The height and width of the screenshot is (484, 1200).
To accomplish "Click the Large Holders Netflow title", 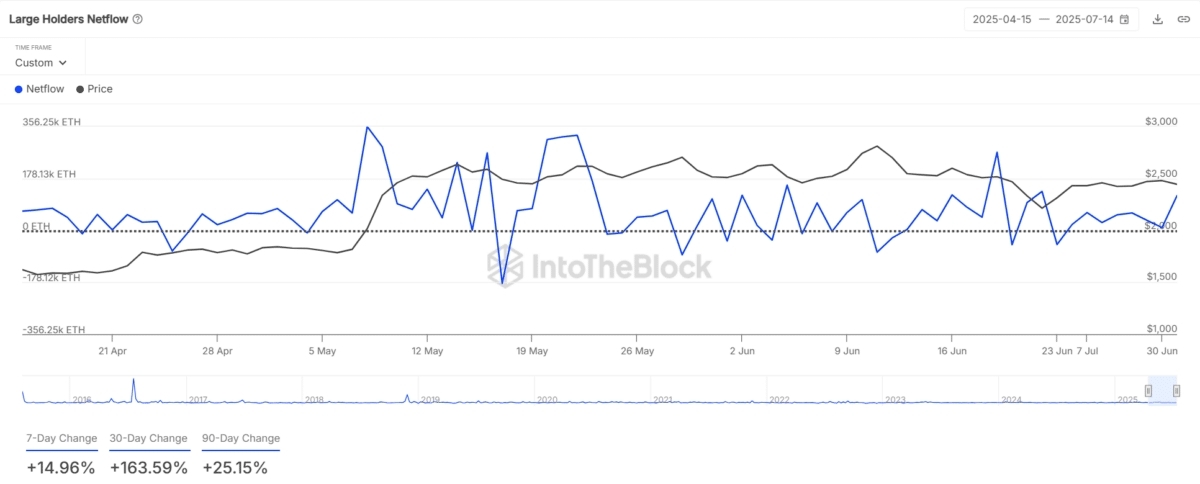I will [67, 19].
